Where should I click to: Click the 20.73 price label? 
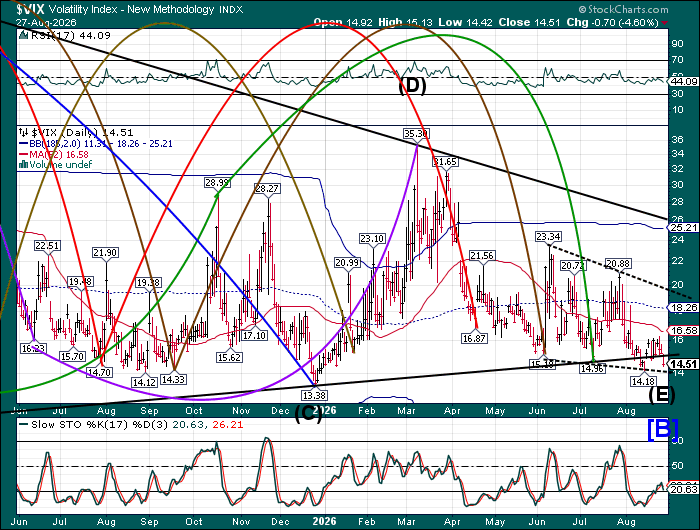[572, 266]
